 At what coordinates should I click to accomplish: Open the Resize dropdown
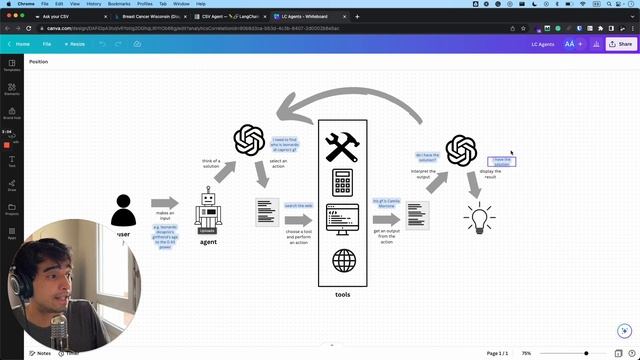coord(74,44)
